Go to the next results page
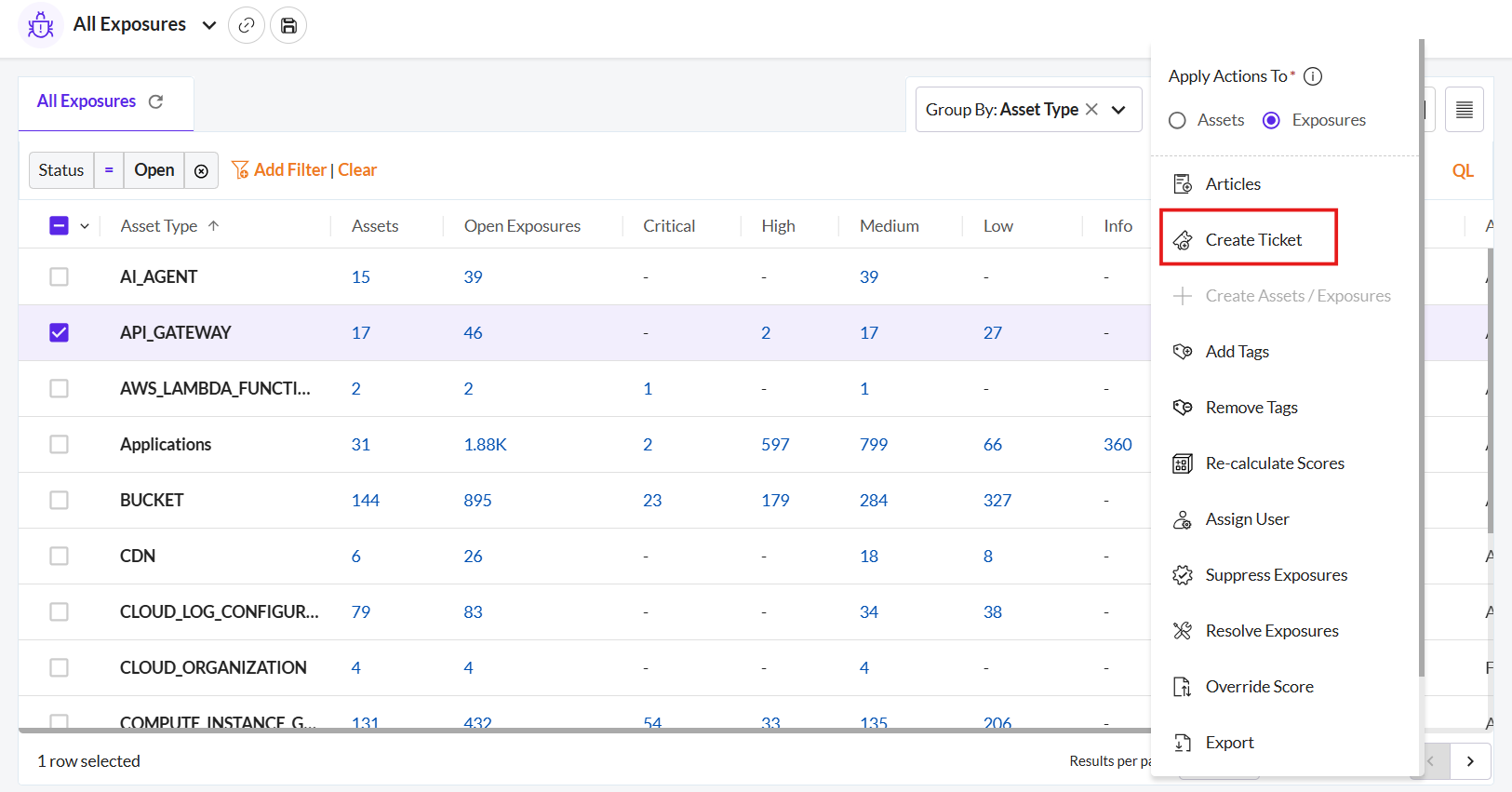This screenshot has height=792, width=1512. click(1470, 761)
